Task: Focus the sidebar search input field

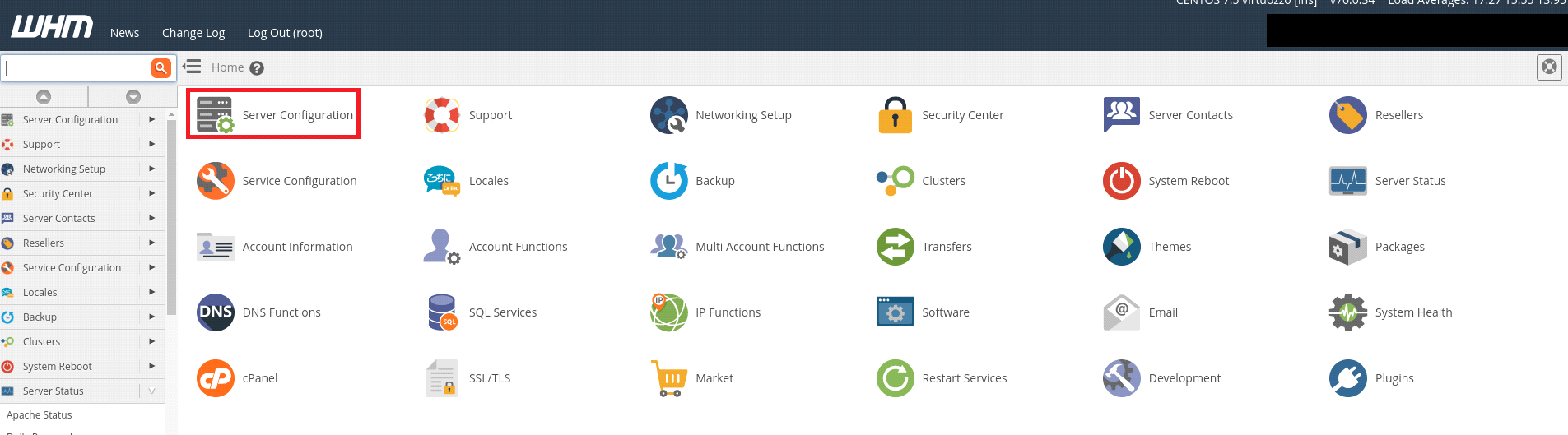Action: tap(76, 68)
